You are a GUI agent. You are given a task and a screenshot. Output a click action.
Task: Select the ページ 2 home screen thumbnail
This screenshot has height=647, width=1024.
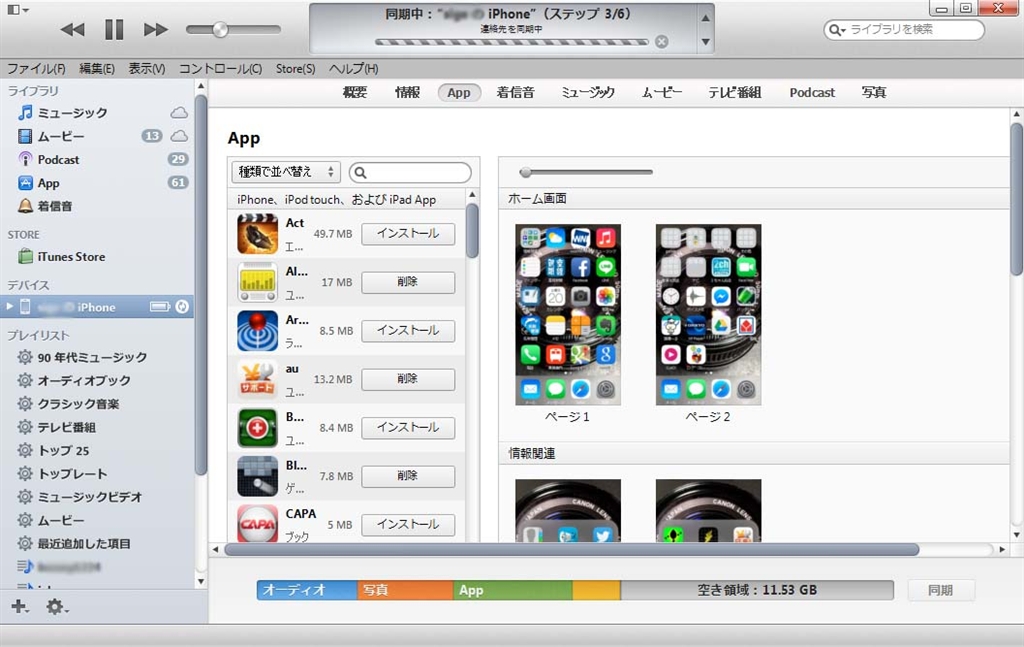click(x=708, y=315)
